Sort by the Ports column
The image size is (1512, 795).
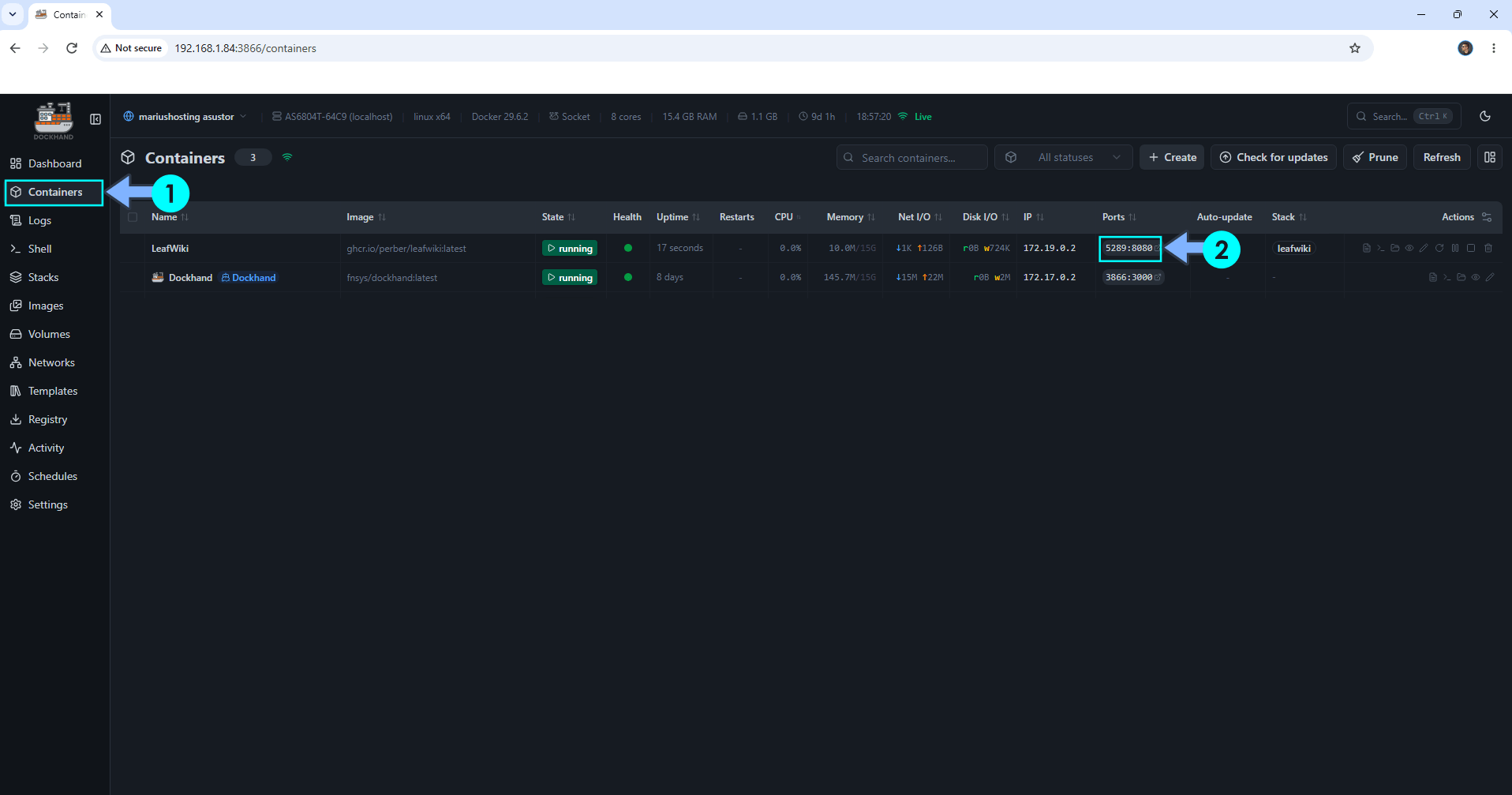pos(1119,217)
